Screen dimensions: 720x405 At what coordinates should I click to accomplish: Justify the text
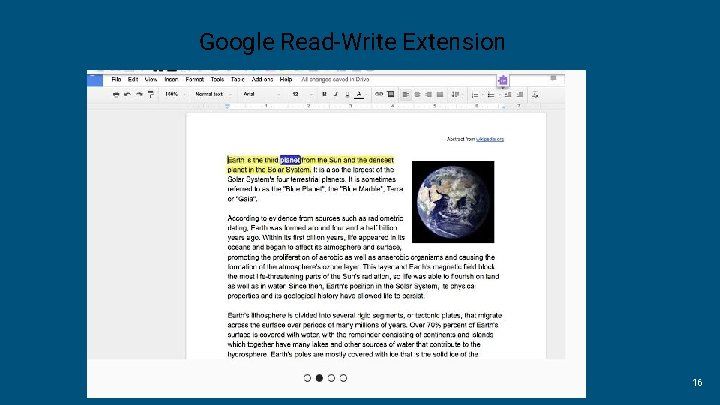pos(440,95)
